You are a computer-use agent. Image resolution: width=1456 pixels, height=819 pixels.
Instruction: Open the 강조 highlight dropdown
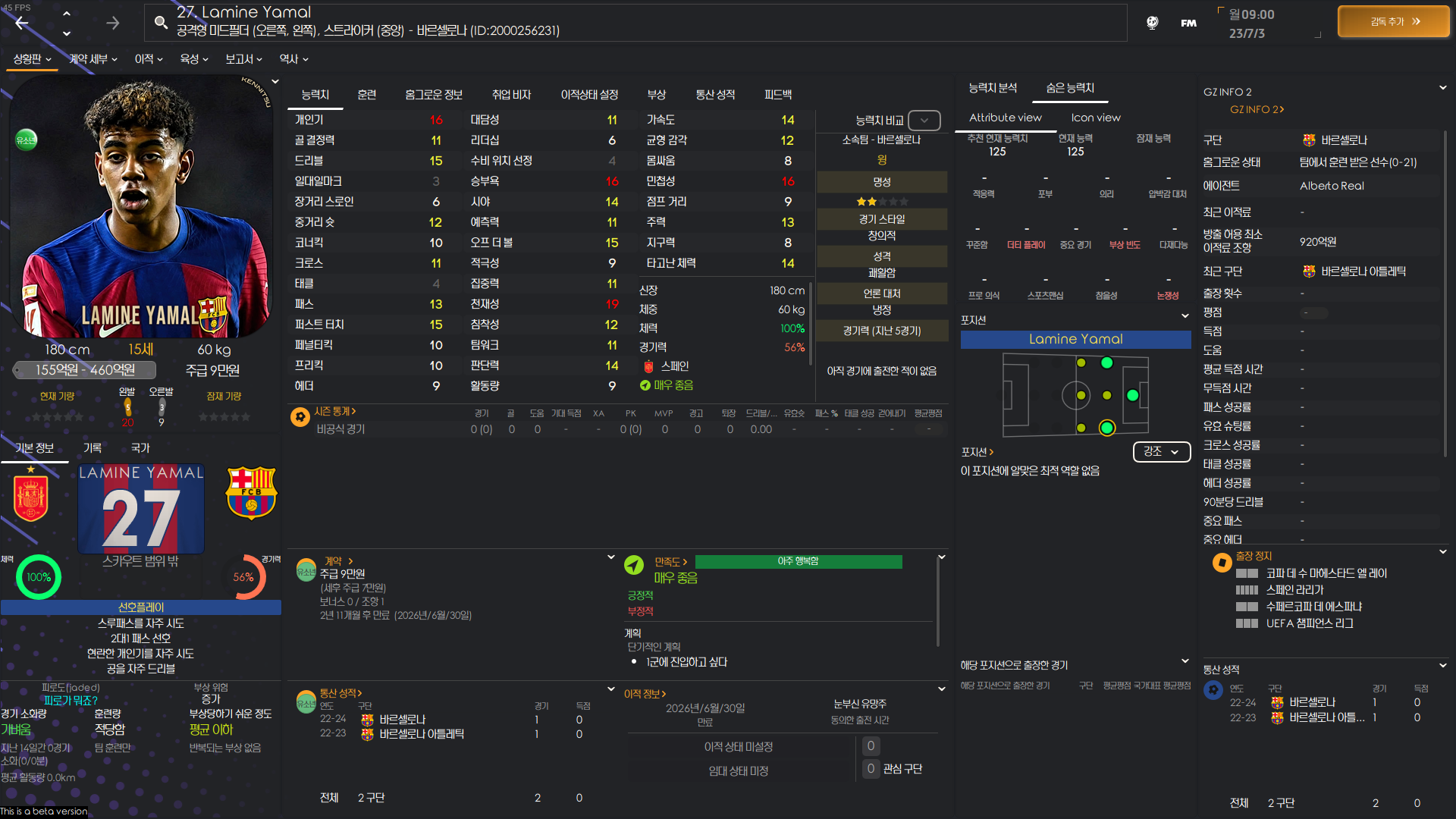point(1161,452)
